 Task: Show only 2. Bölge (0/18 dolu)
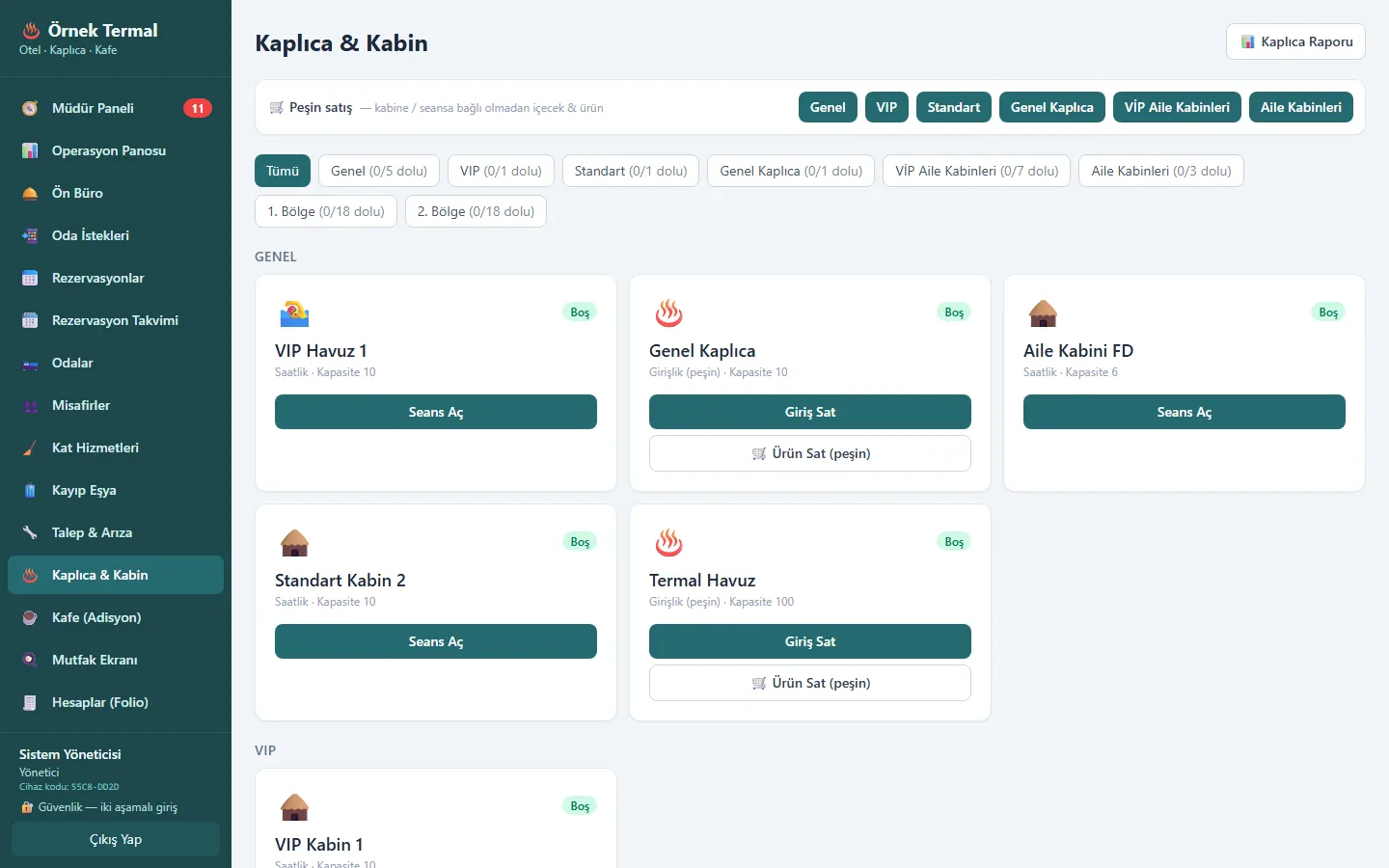476,211
